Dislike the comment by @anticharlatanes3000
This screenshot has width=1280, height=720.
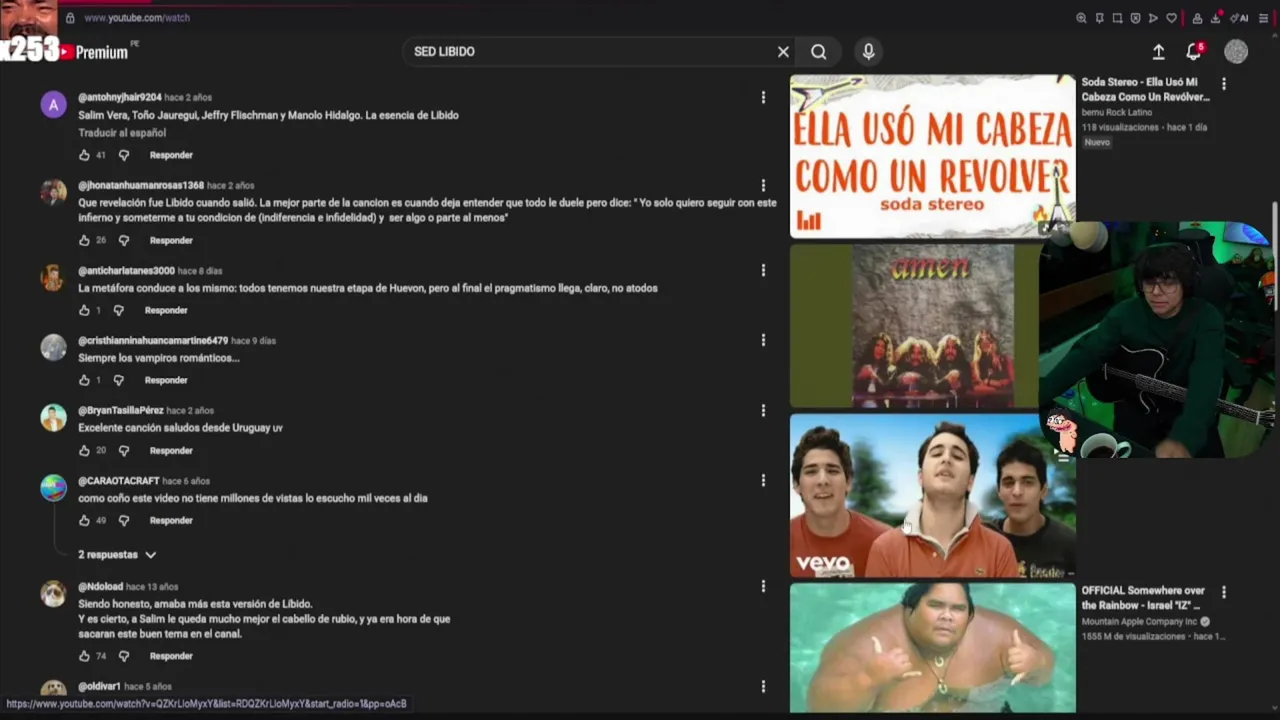tap(118, 310)
